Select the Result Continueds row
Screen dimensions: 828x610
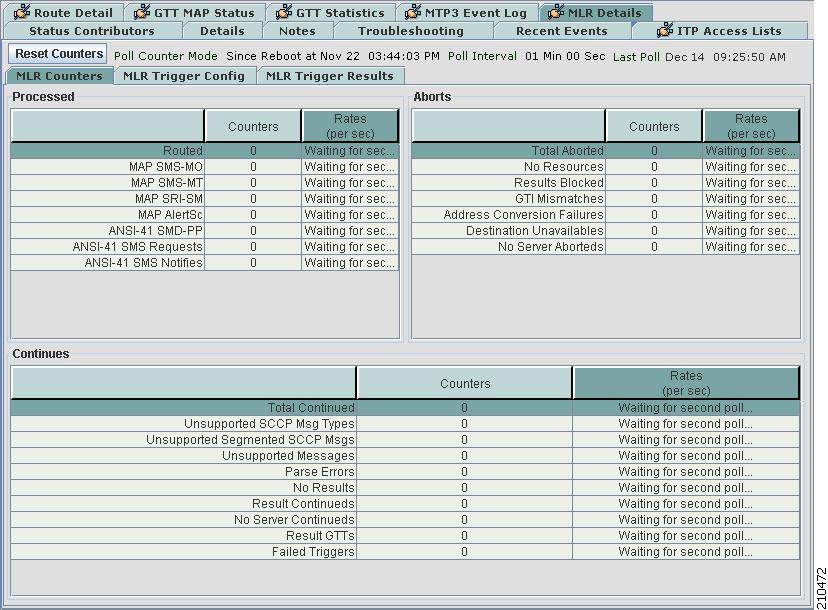[x=405, y=504]
